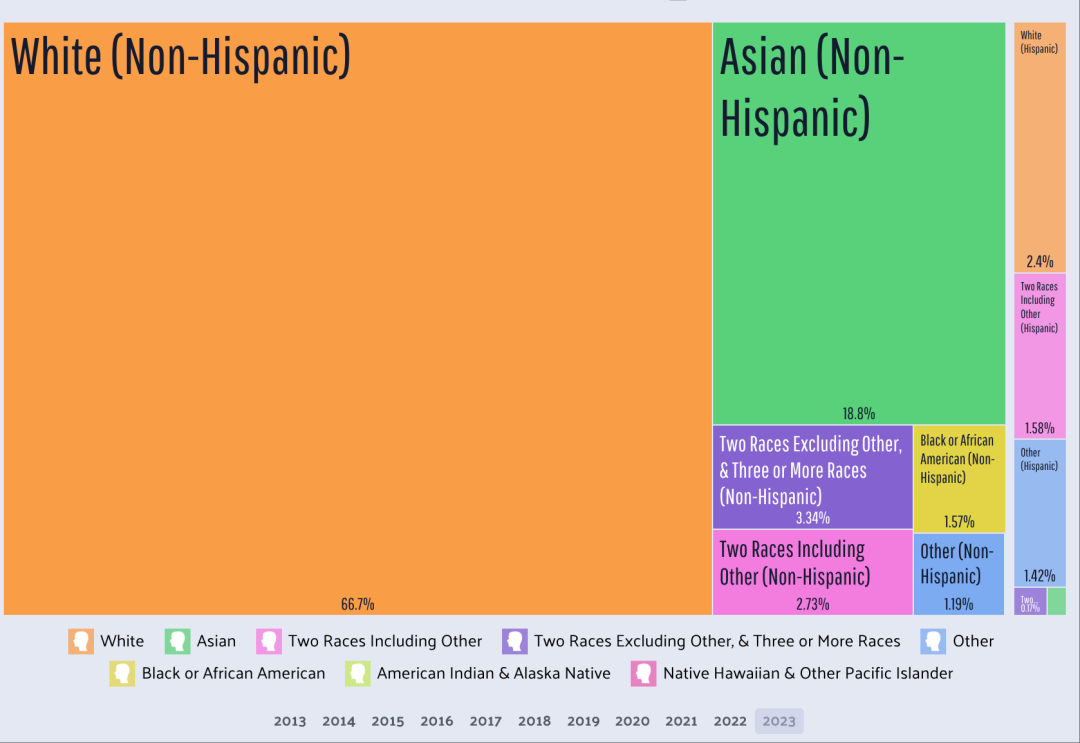Click the Native Hawaiian & Other Pacific Islander icon
This screenshot has height=743, width=1080.
click(644, 673)
